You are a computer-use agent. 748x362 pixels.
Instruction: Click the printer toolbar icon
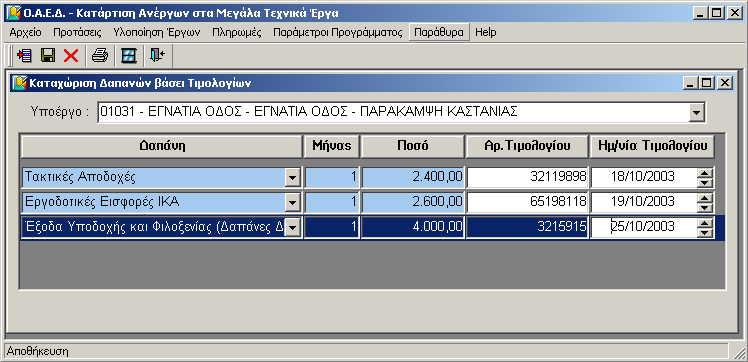100,56
